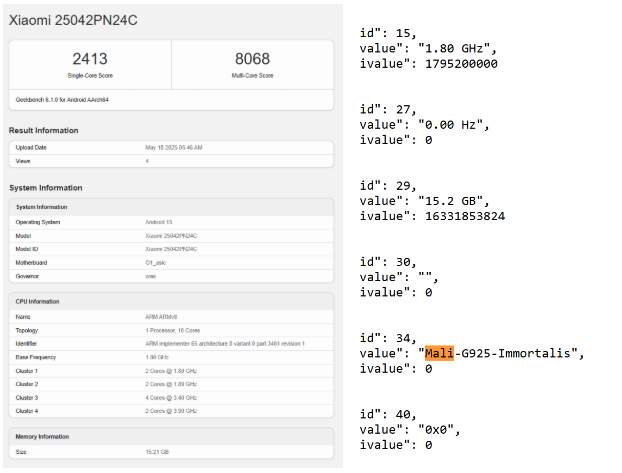Click the 'id": 15,' line

388,33
